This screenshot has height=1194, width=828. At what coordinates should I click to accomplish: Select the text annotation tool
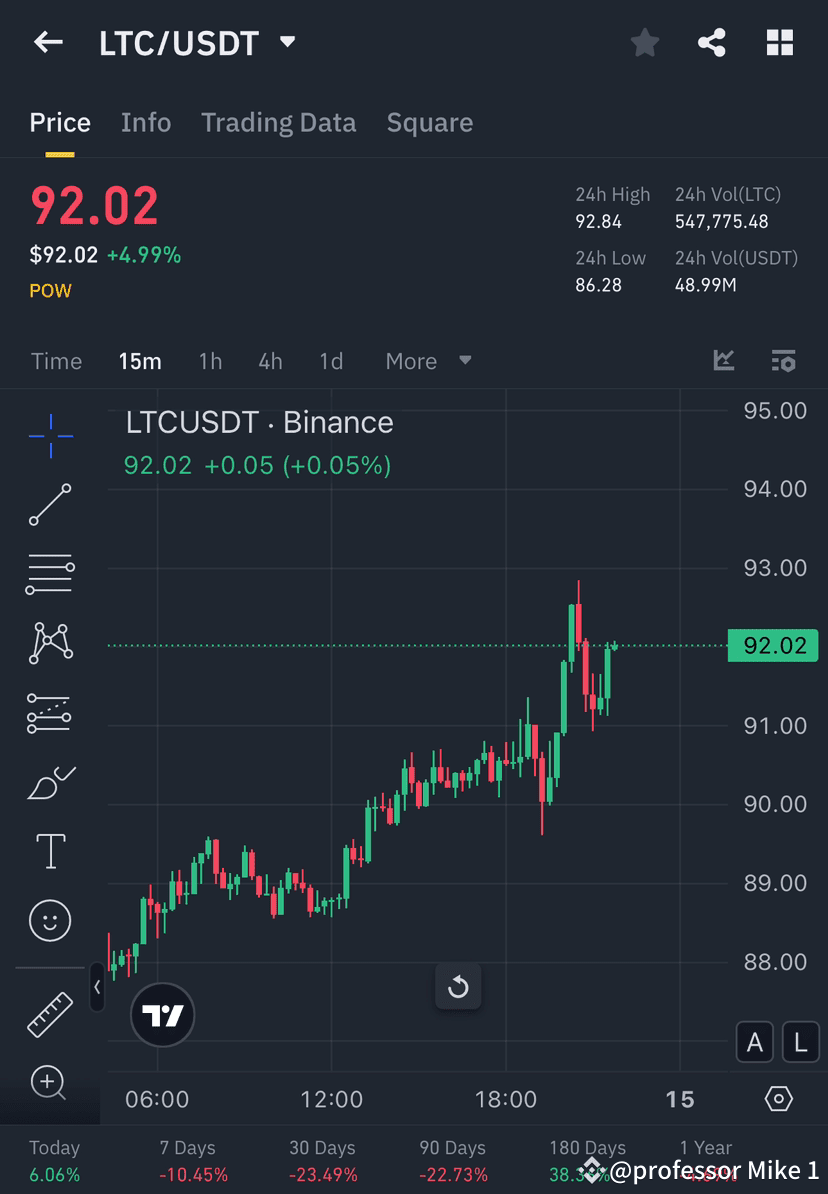pos(50,851)
